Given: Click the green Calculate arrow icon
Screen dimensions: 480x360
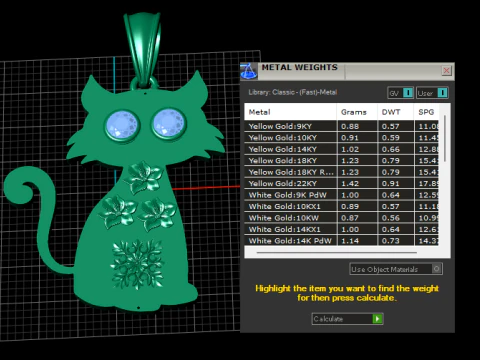Looking at the screenshot, I should 377,319.
